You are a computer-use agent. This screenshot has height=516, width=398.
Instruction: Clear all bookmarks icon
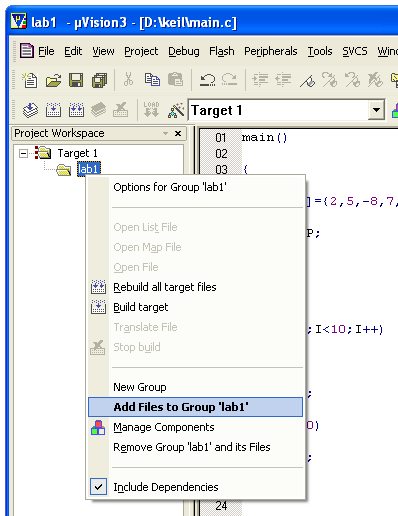[375, 80]
